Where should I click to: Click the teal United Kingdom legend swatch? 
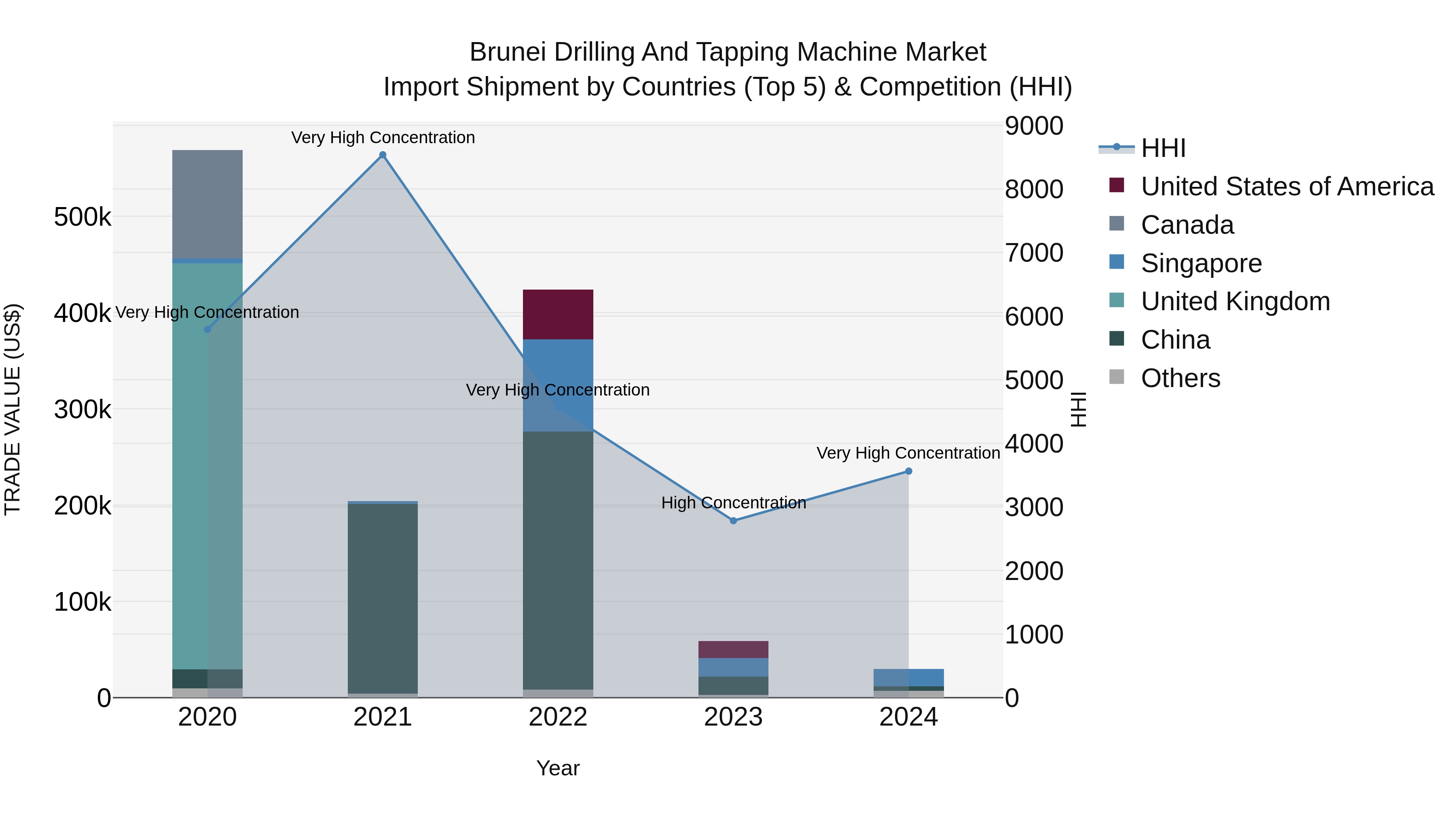coord(1117,300)
